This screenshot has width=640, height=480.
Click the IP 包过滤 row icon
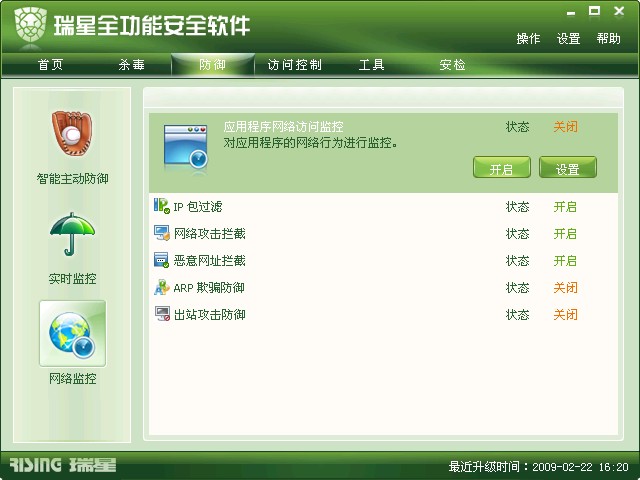click(x=162, y=206)
